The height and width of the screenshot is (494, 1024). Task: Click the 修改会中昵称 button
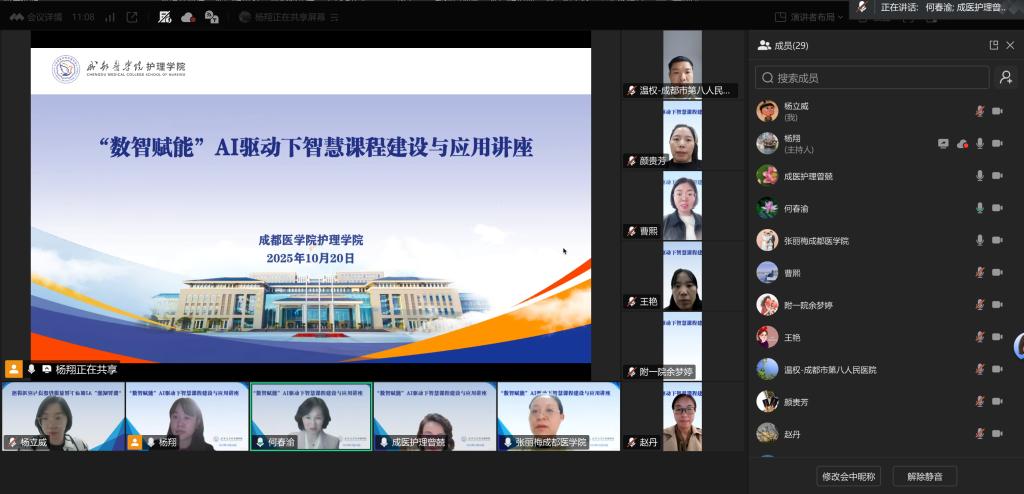pyautogui.click(x=848, y=476)
